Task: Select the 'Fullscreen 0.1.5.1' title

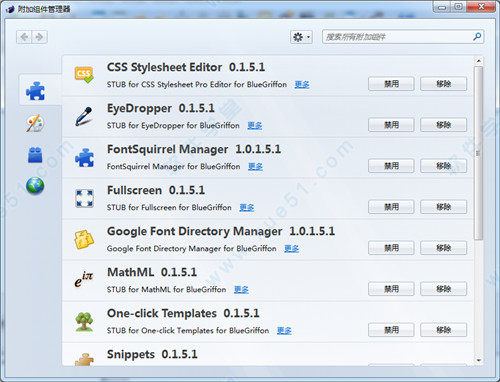Action: tap(156, 190)
